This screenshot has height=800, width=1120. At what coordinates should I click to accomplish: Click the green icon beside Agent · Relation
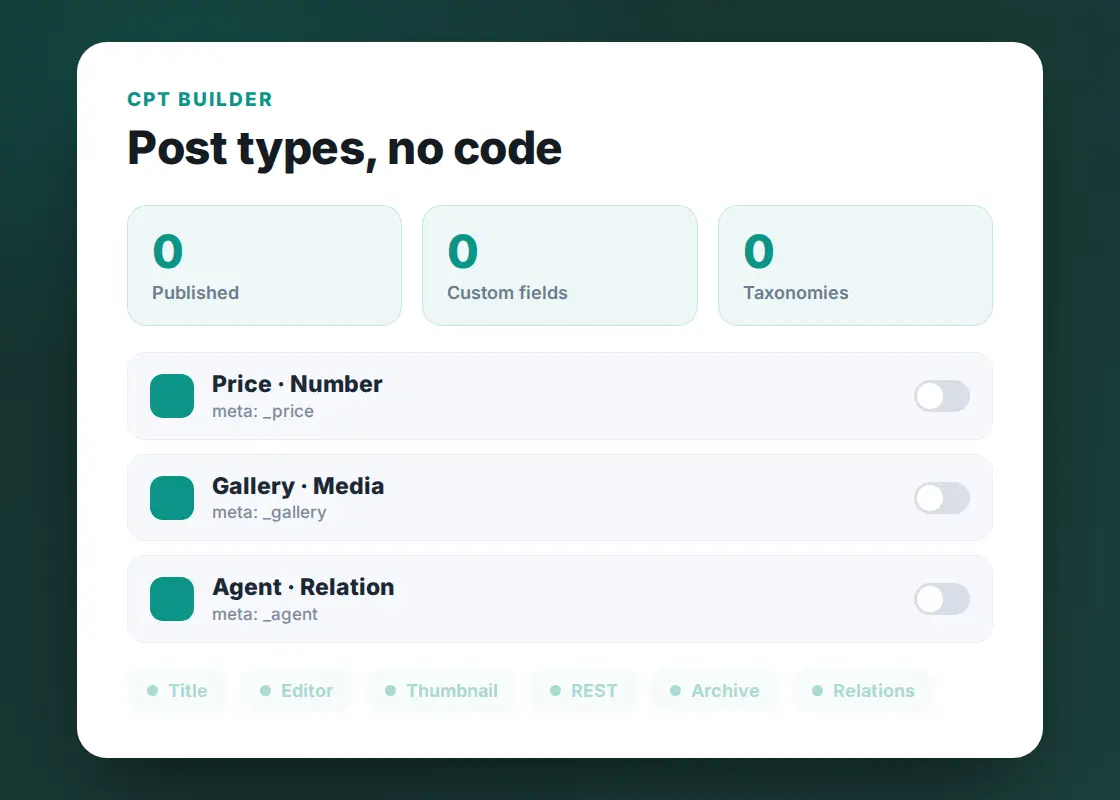(172, 599)
